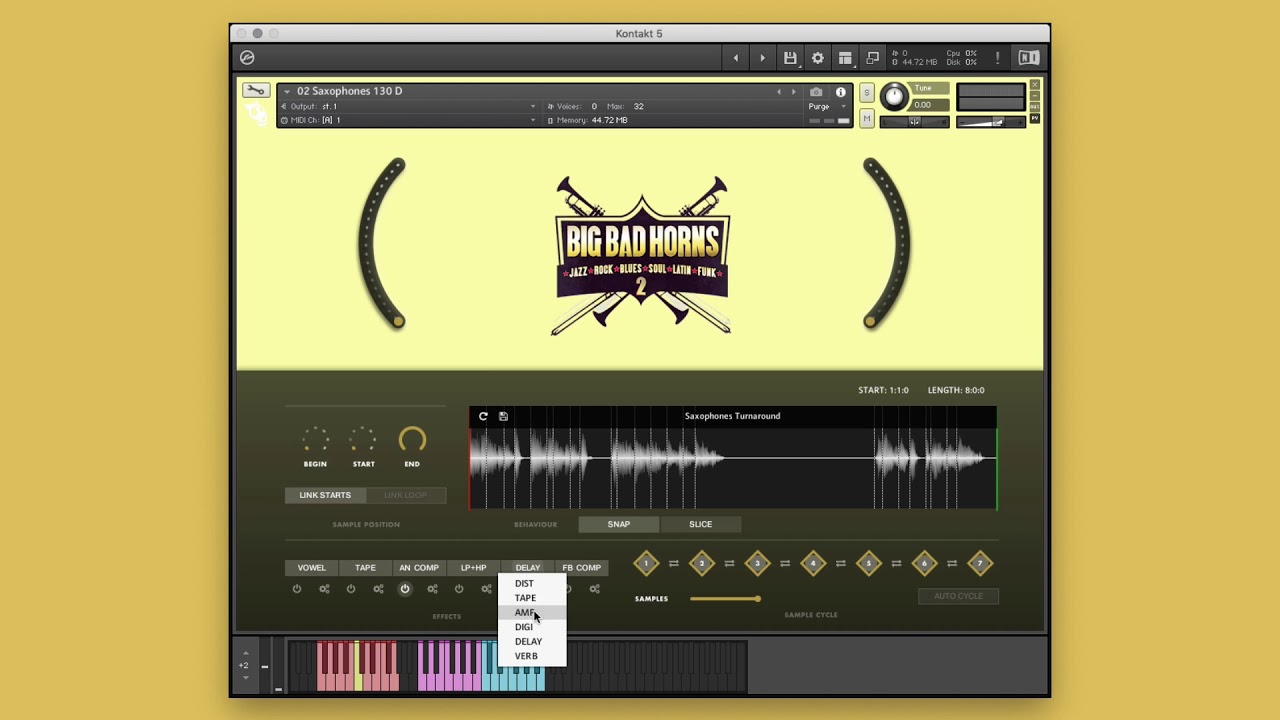Toggle LINK STARTS option
The image size is (1280, 720).
pos(325,495)
